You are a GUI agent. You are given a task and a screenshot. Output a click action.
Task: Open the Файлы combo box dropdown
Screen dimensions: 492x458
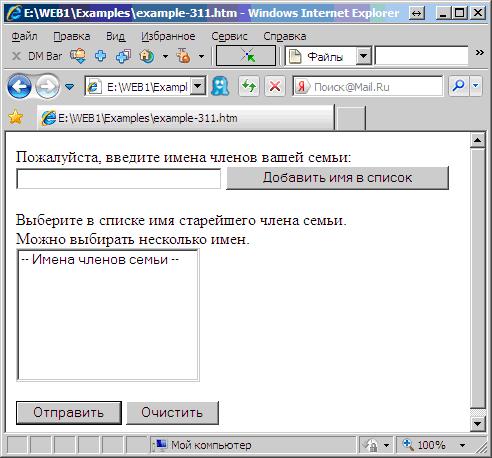(x=363, y=56)
